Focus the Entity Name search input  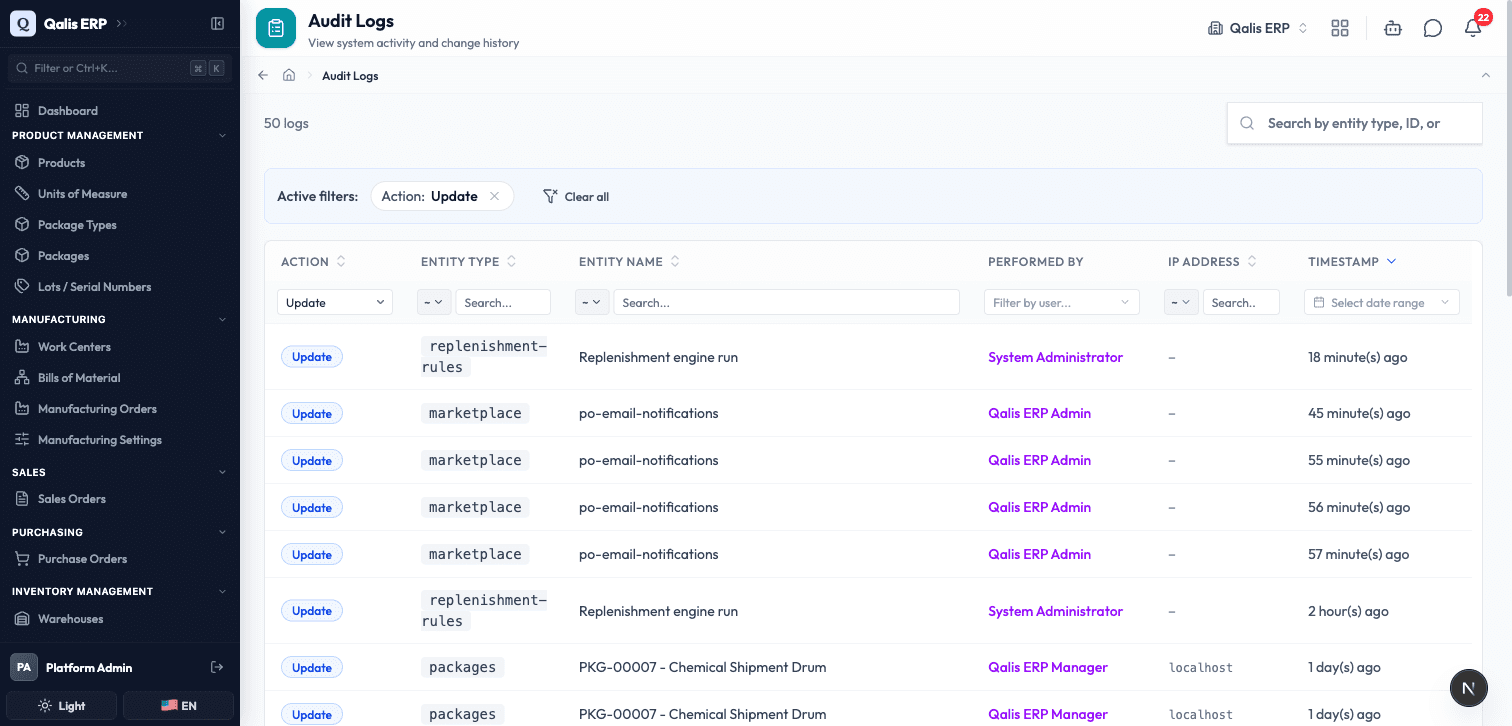pyautogui.click(x=786, y=302)
